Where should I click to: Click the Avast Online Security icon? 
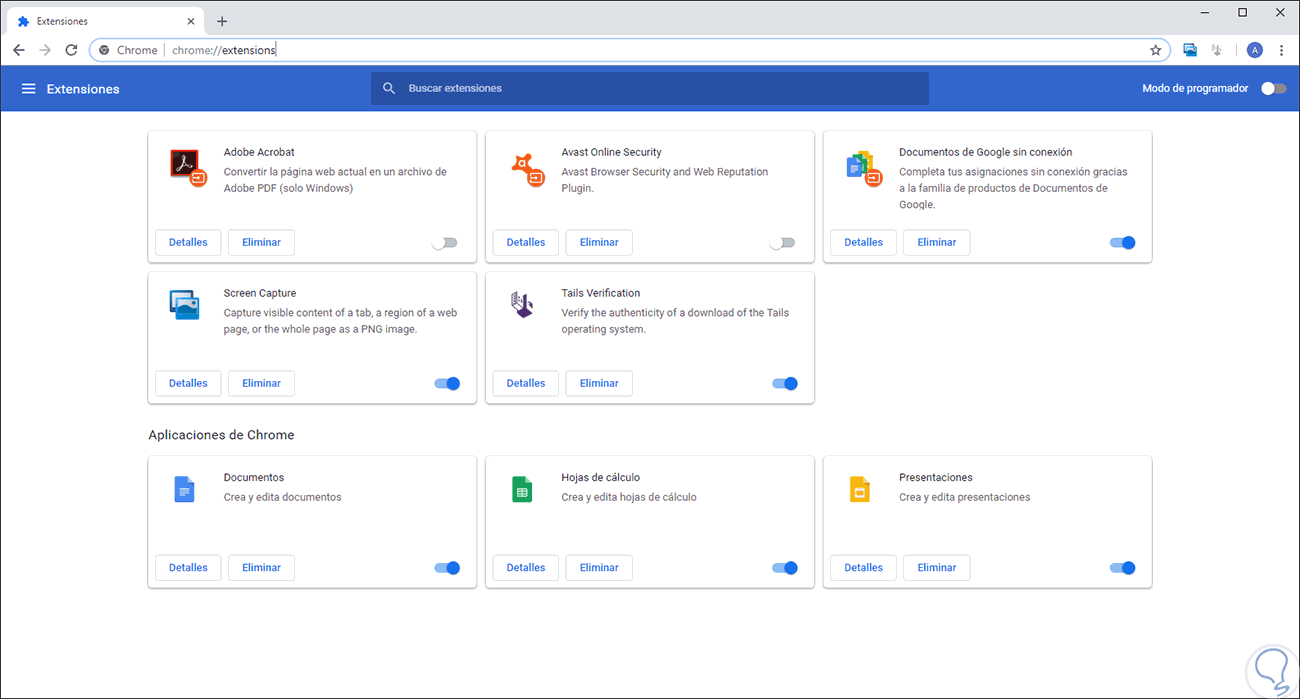pyautogui.click(x=526, y=168)
